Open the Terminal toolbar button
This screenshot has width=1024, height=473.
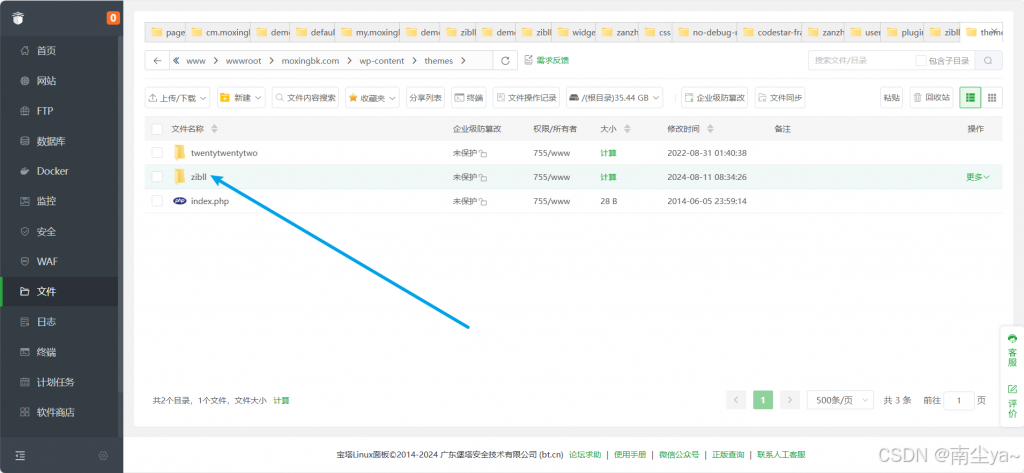point(468,98)
